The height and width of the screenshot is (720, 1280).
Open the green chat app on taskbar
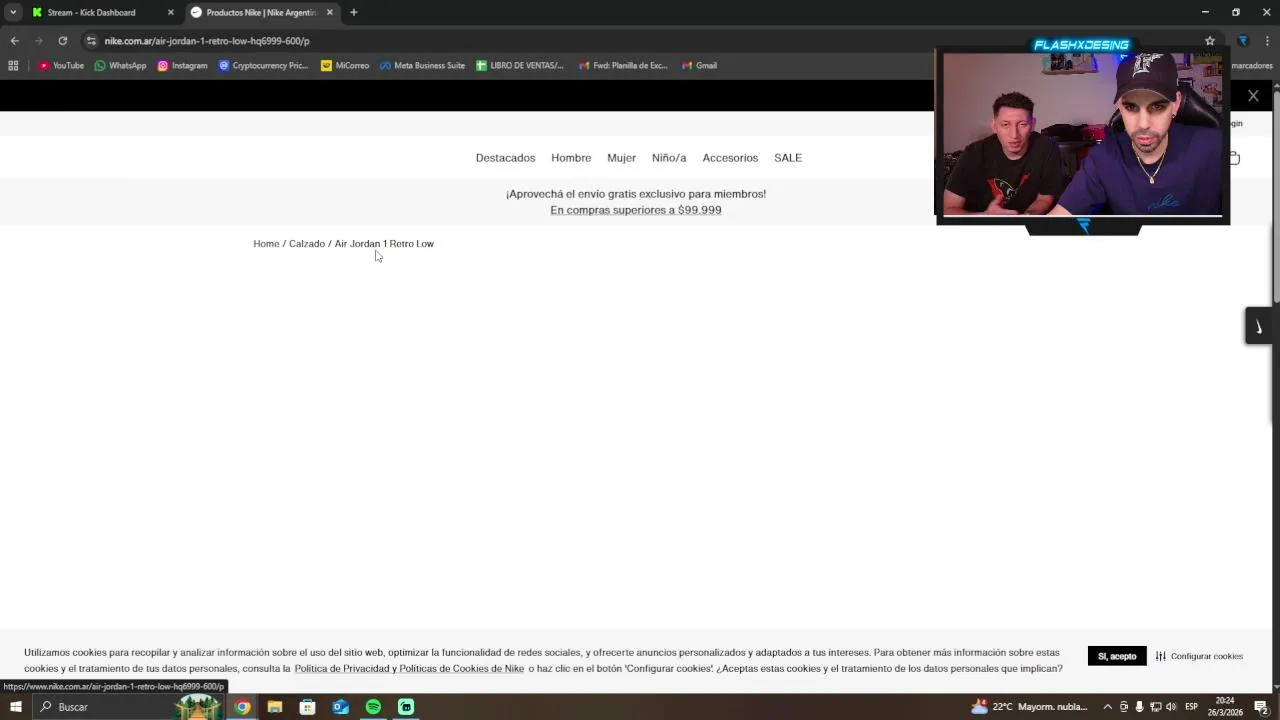[406, 707]
